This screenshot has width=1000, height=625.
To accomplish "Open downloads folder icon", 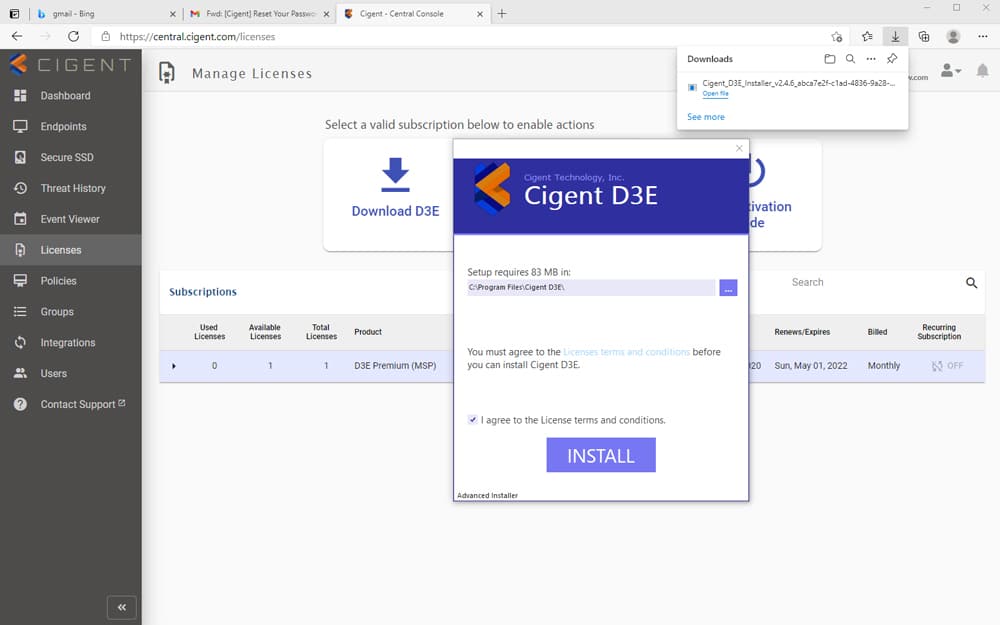I will tap(830, 59).
